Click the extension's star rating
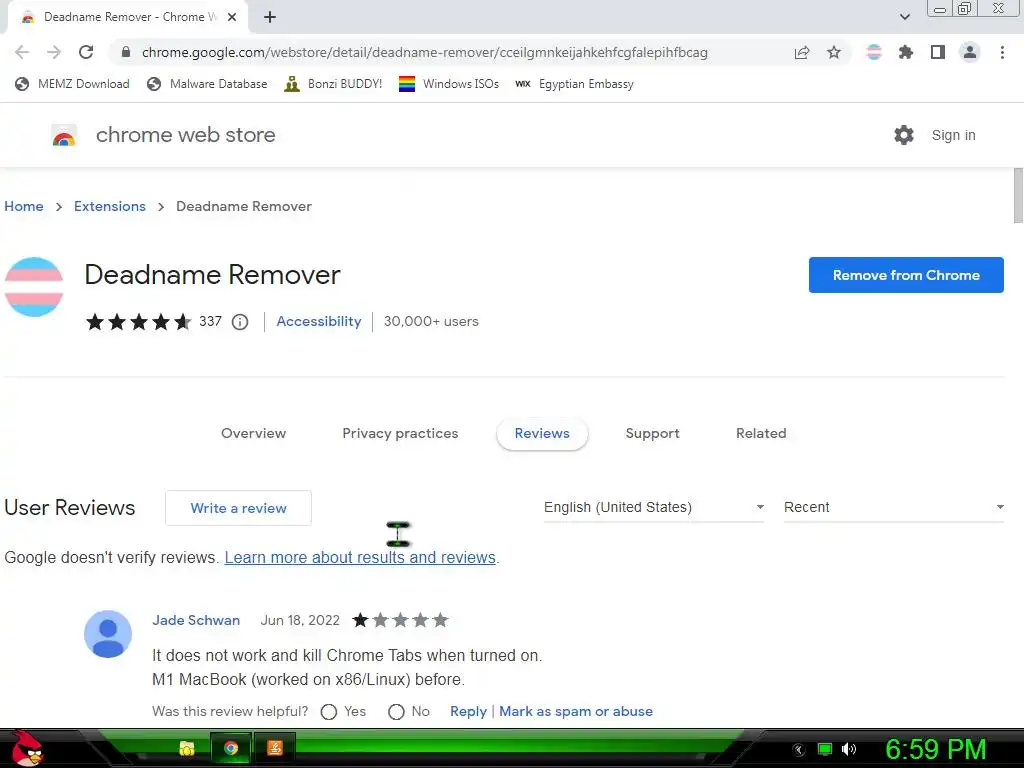 (138, 321)
